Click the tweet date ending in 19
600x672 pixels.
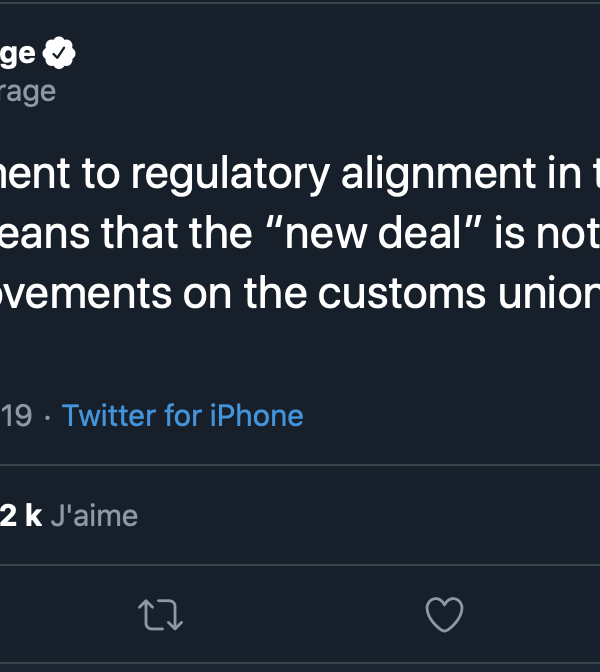point(16,415)
